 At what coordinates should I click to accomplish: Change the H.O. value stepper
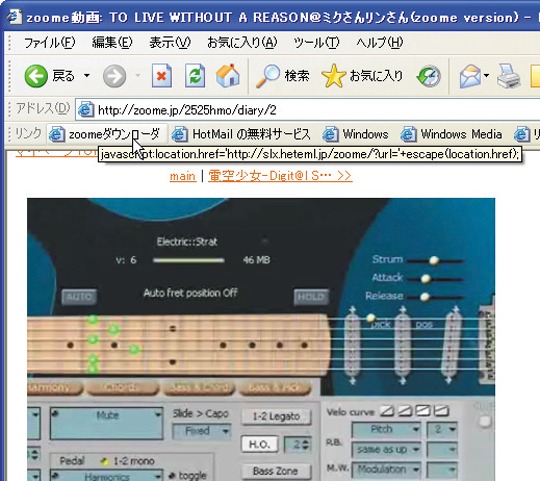pyautogui.click(x=306, y=445)
